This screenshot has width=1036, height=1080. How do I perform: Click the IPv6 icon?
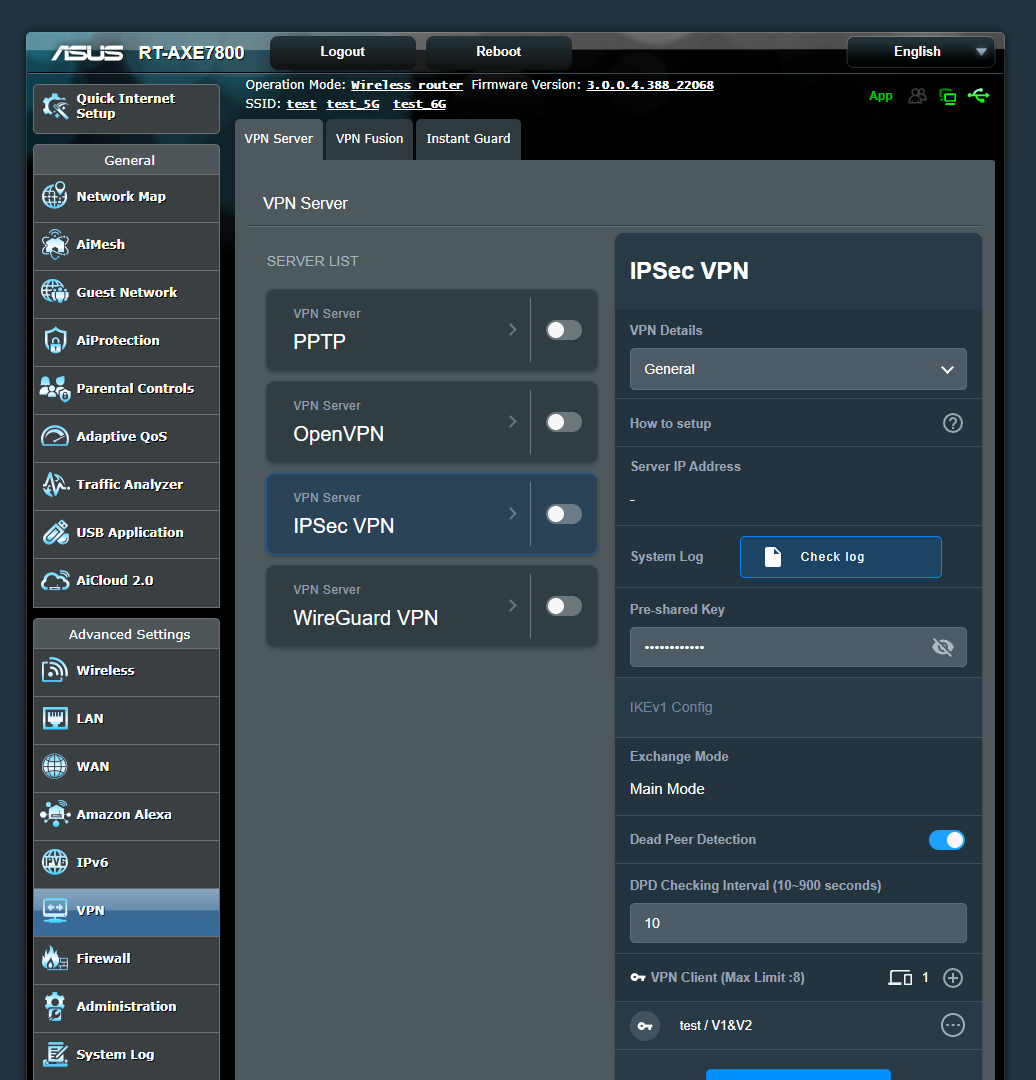click(x=55, y=862)
